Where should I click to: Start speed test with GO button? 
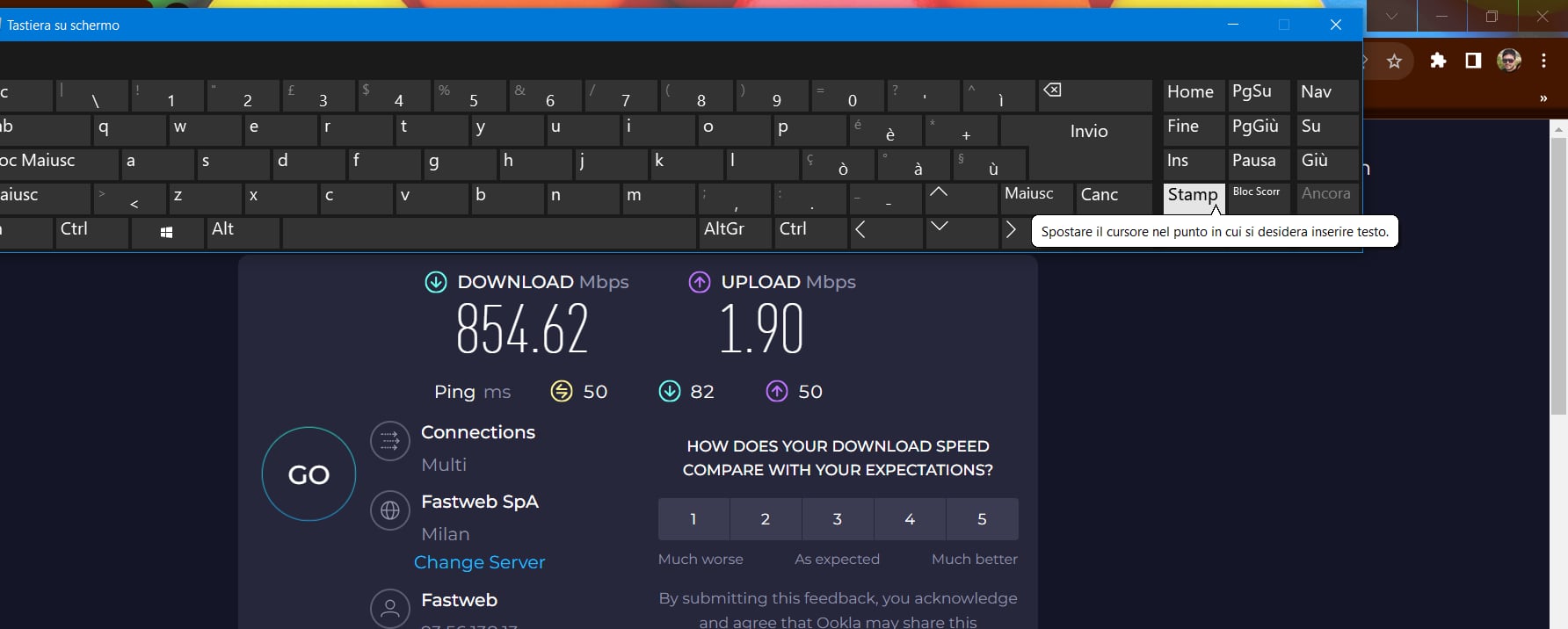(x=309, y=474)
